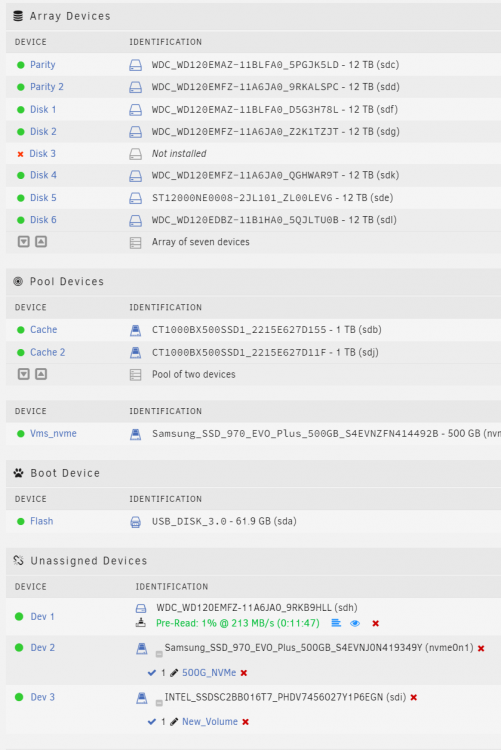Open the 500G_NVMe partition link
501x750 pixels.
click(x=209, y=673)
